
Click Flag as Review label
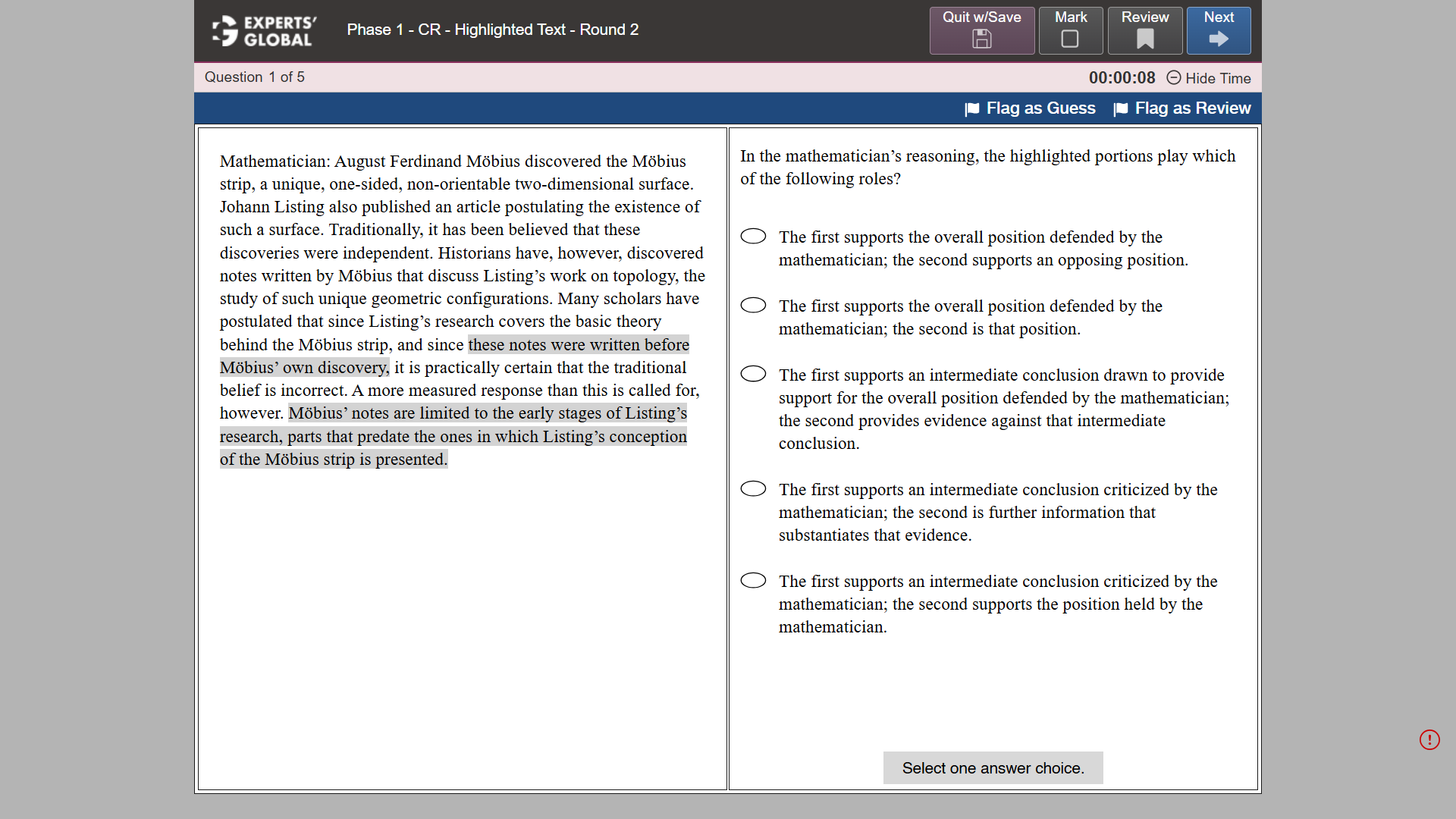(1193, 108)
